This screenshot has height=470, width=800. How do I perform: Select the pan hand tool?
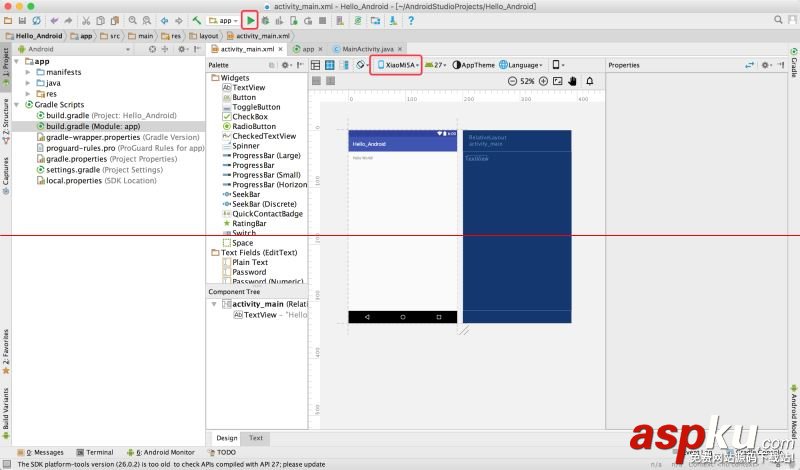pyautogui.click(x=572, y=81)
